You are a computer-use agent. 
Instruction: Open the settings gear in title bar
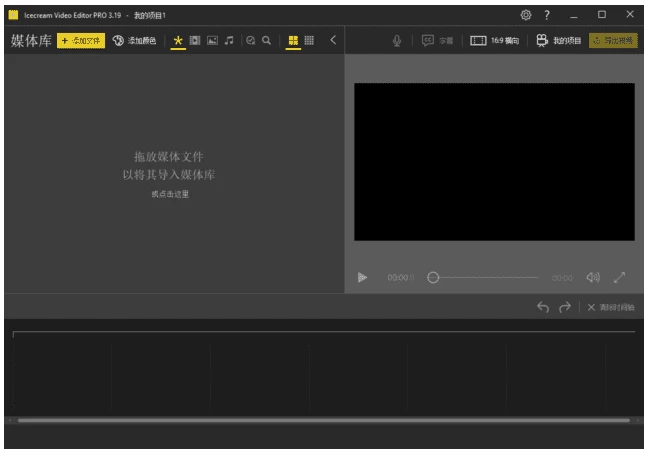pyautogui.click(x=526, y=15)
